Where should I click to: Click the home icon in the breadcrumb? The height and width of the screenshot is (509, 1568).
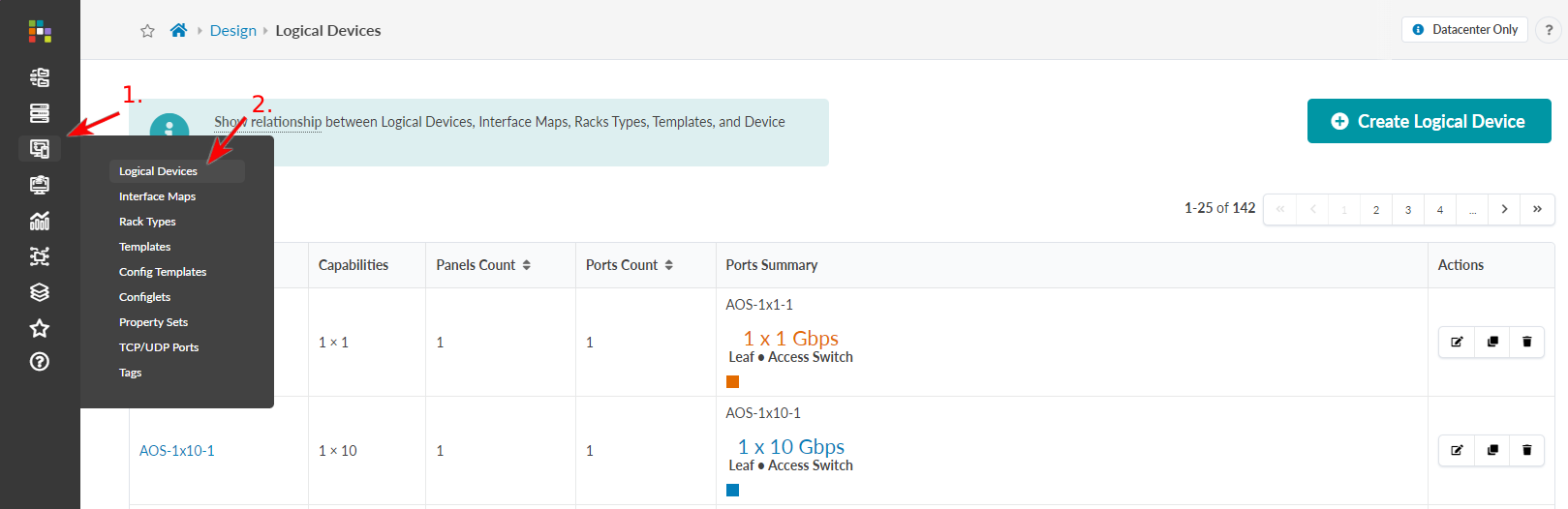(178, 31)
